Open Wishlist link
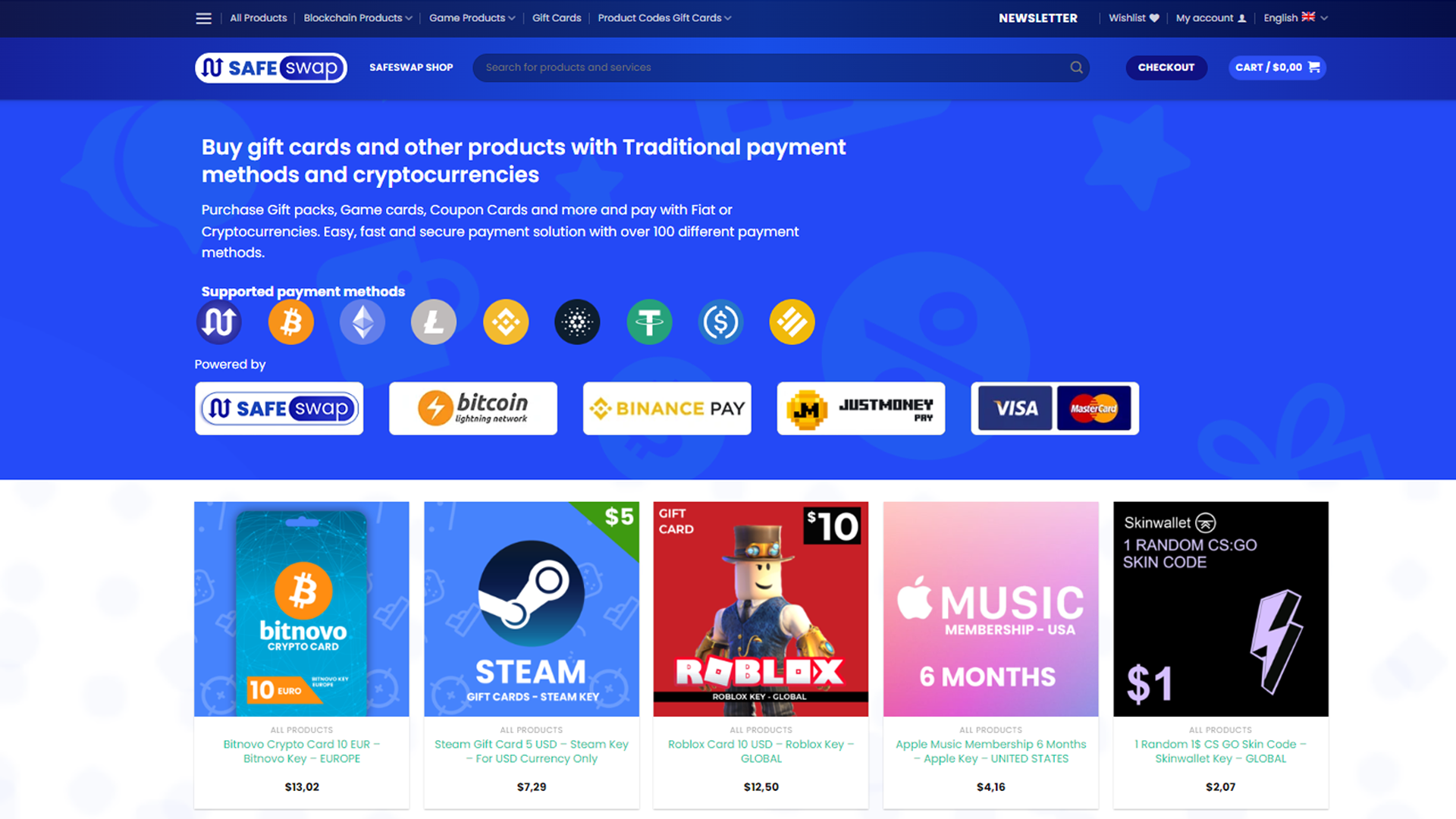1456x819 pixels. click(1134, 18)
